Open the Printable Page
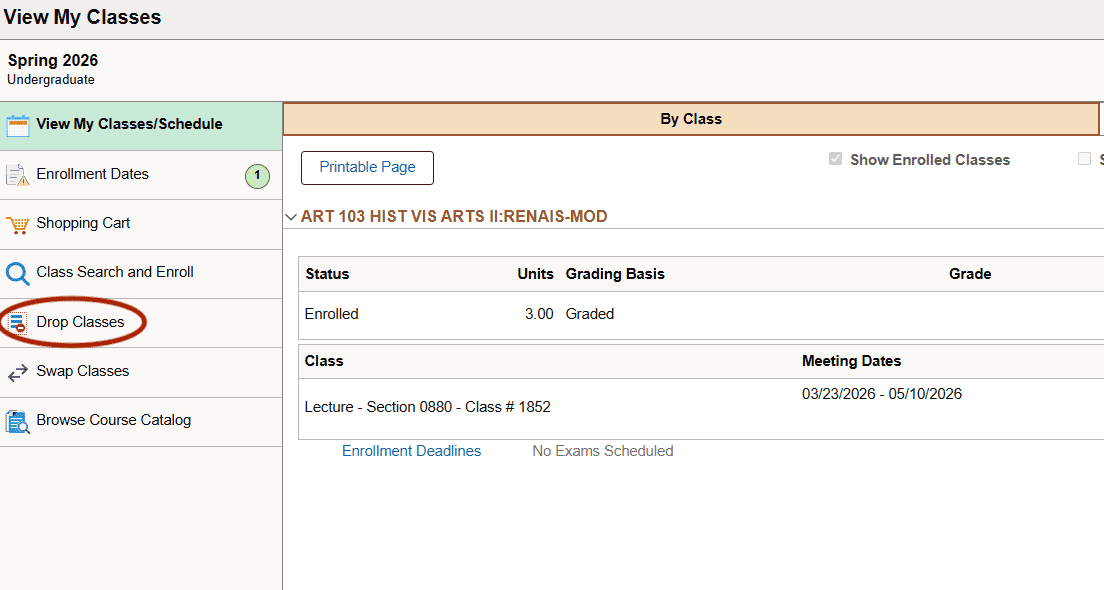This screenshot has width=1104, height=590. point(367,167)
